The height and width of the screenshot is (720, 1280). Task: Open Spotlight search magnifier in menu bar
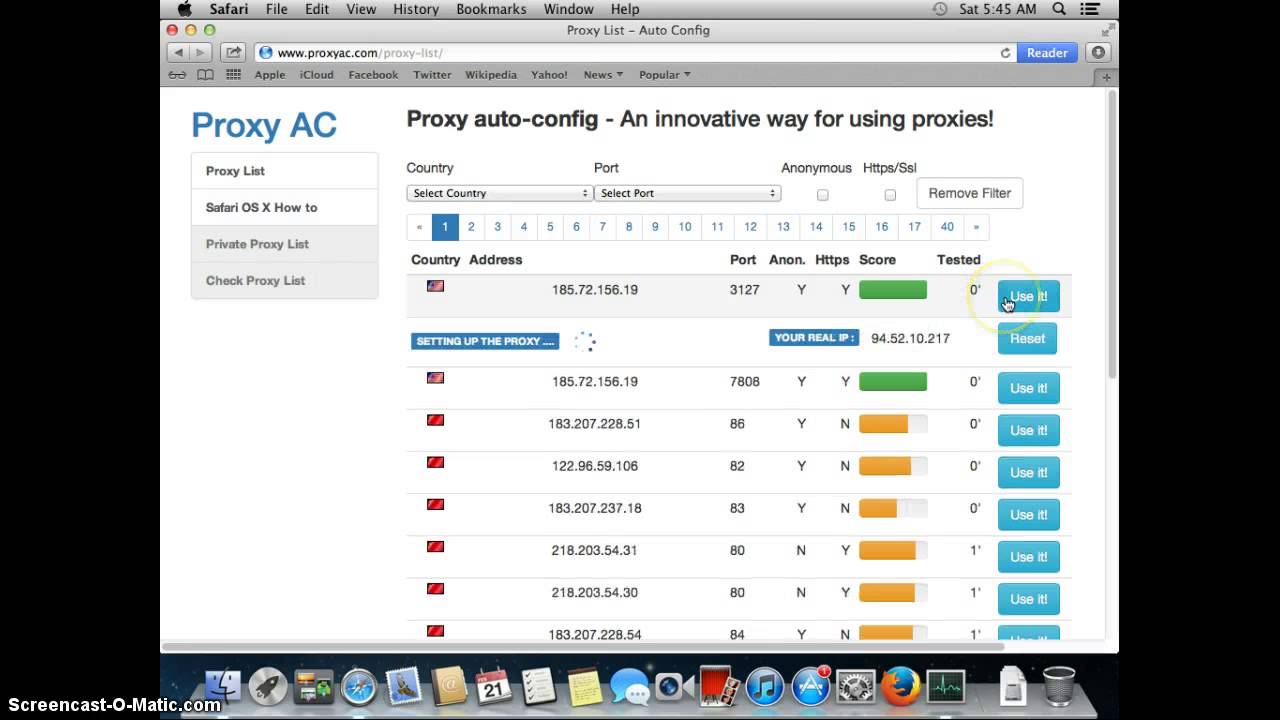click(x=1059, y=9)
